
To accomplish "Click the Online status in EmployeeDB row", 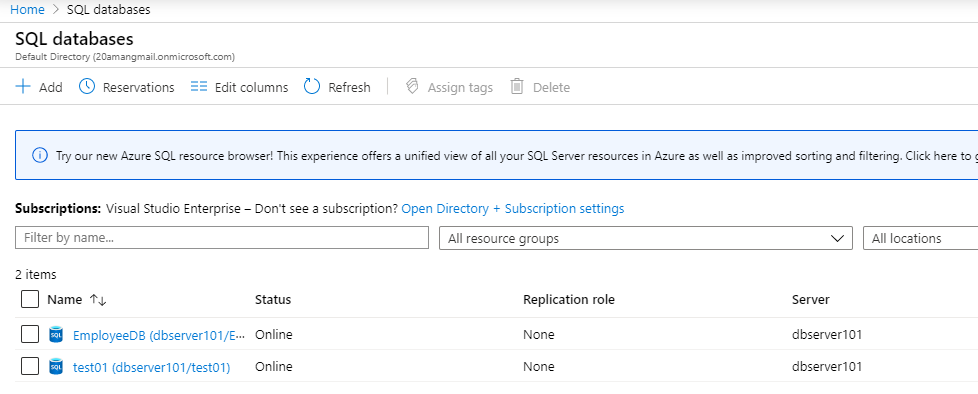I will tap(274, 335).
